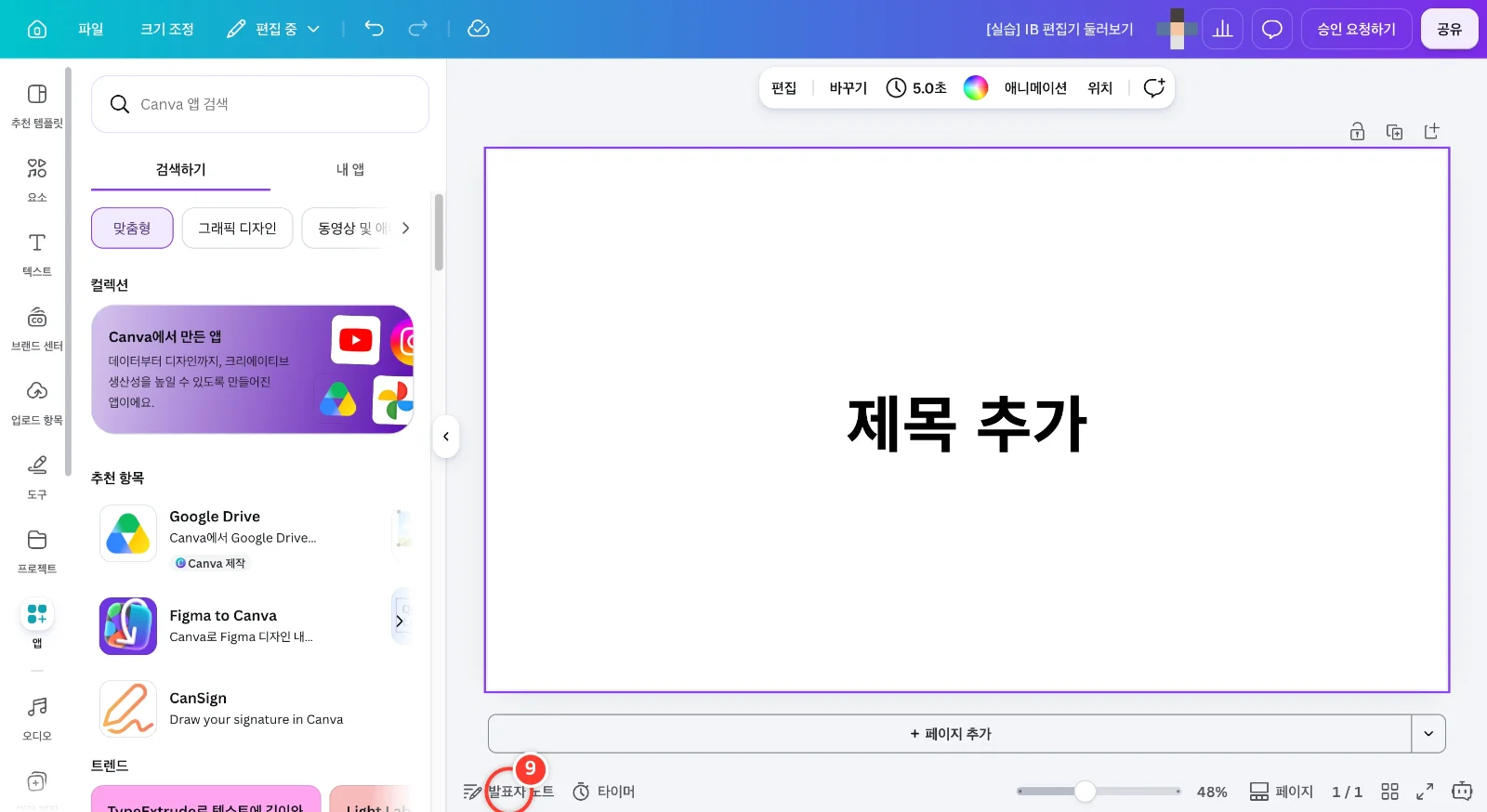Image resolution: width=1487 pixels, height=812 pixels.
Task: Click the 승인 요청하기 button
Action: click(1357, 29)
